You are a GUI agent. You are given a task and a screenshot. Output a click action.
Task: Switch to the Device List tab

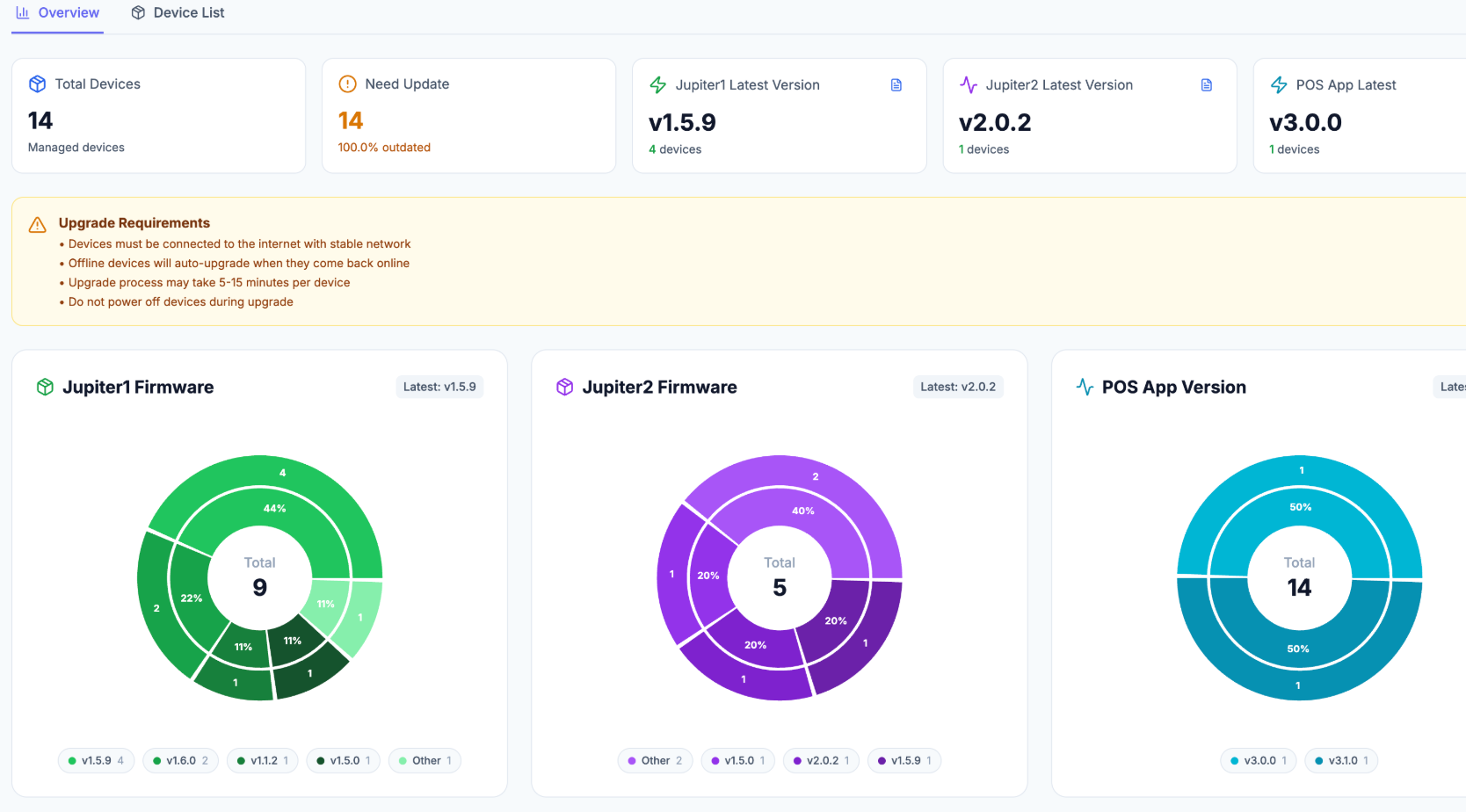[x=178, y=12]
